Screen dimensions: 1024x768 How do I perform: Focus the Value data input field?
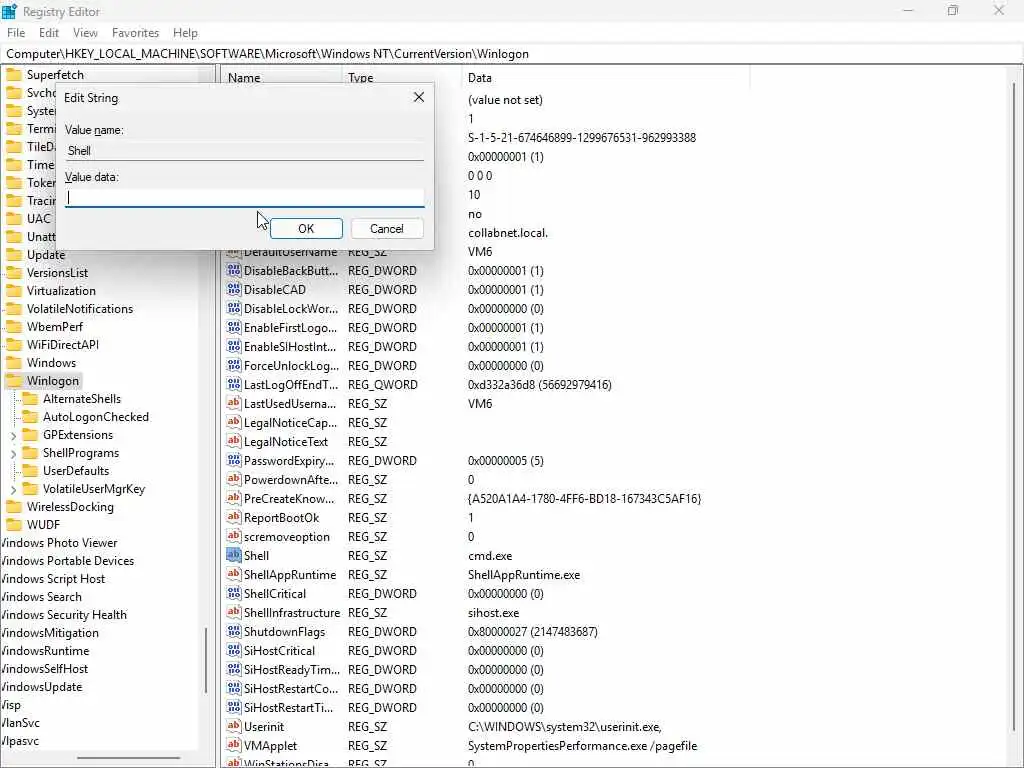tap(245, 198)
